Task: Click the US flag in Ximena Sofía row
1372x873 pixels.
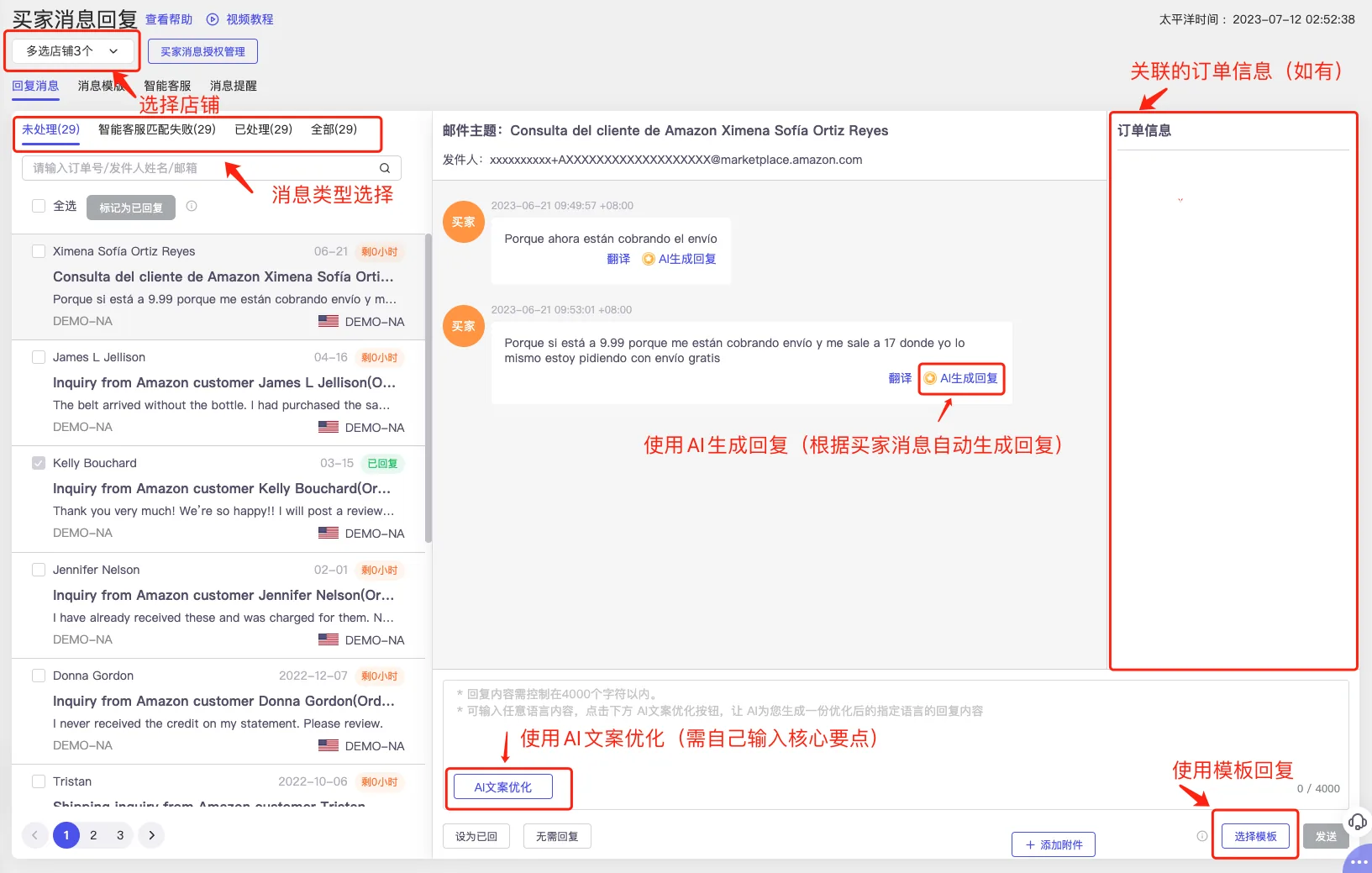Action: (329, 321)
